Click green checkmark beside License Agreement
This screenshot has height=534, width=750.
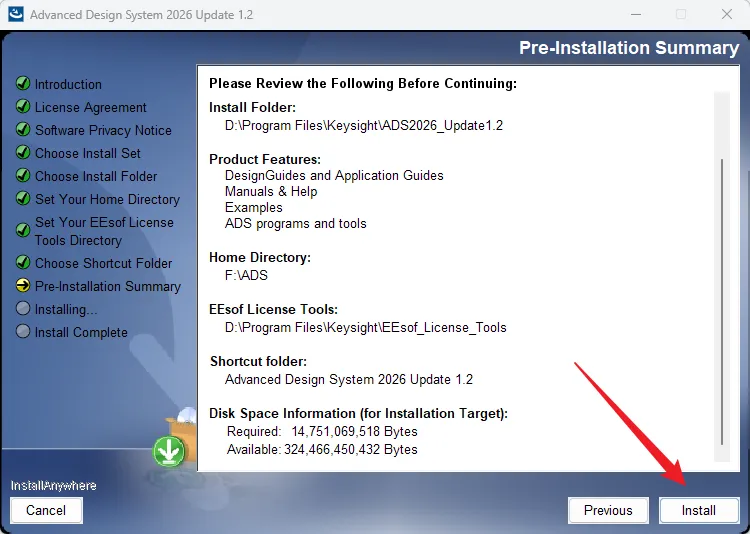(x=23, y=106)
